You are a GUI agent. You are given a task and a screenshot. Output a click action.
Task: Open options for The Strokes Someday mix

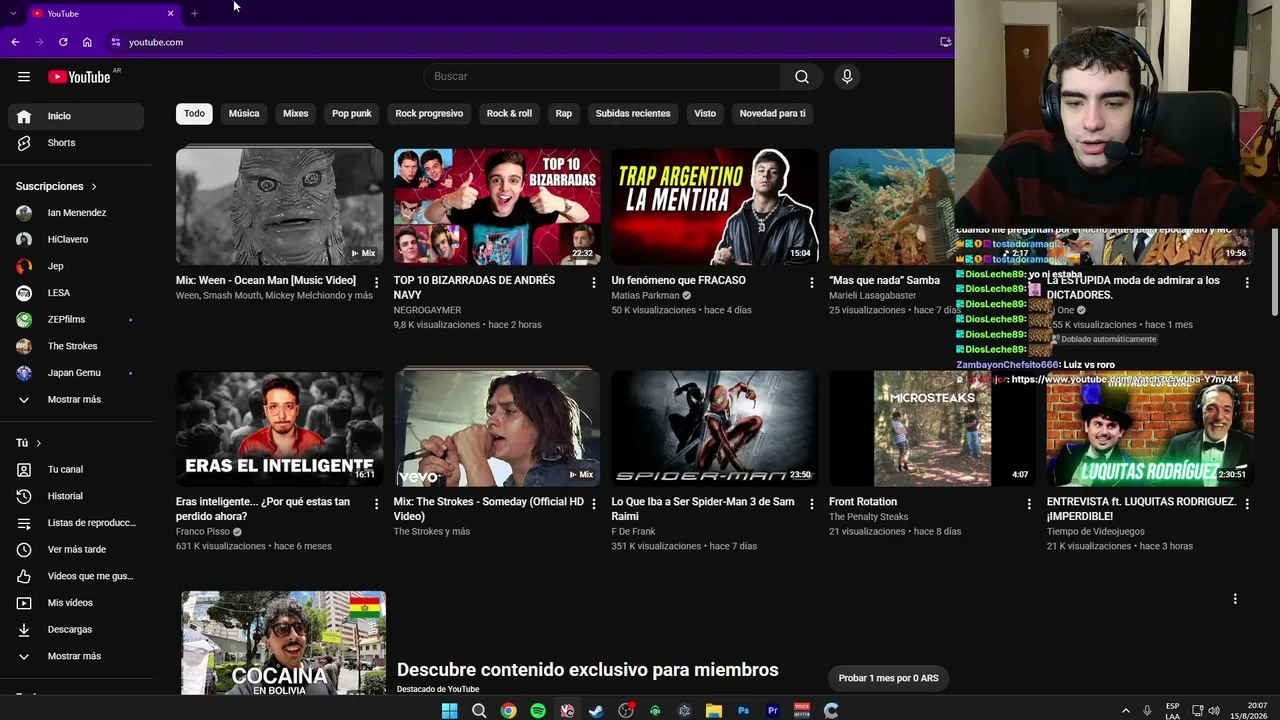click(594, 504)
